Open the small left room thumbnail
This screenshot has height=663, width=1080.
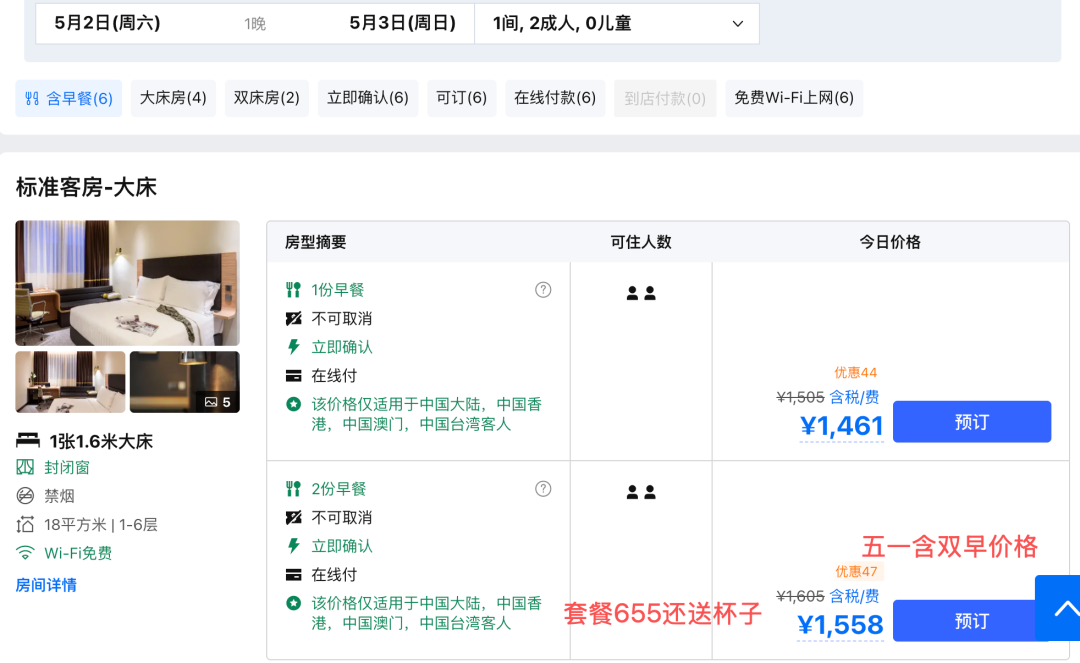tap(70, 382)
